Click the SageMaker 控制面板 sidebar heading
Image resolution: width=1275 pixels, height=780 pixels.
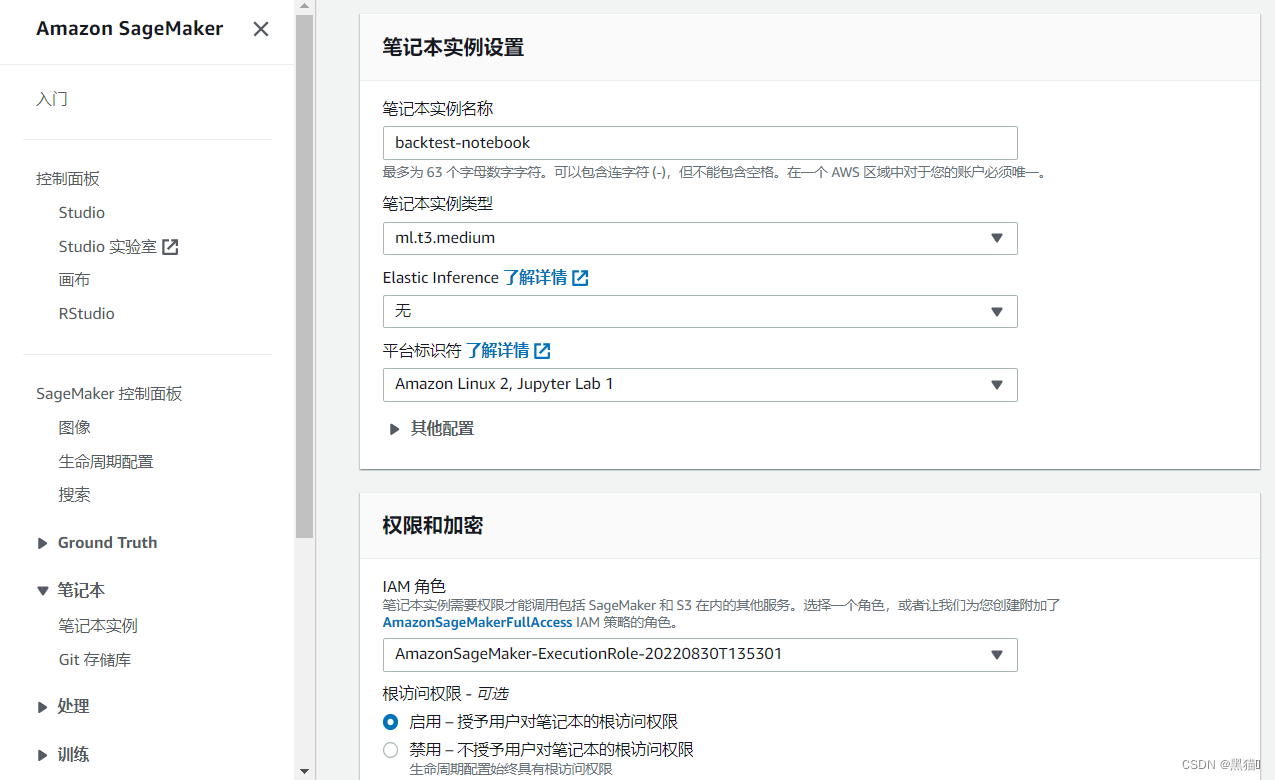click(109, 394)
